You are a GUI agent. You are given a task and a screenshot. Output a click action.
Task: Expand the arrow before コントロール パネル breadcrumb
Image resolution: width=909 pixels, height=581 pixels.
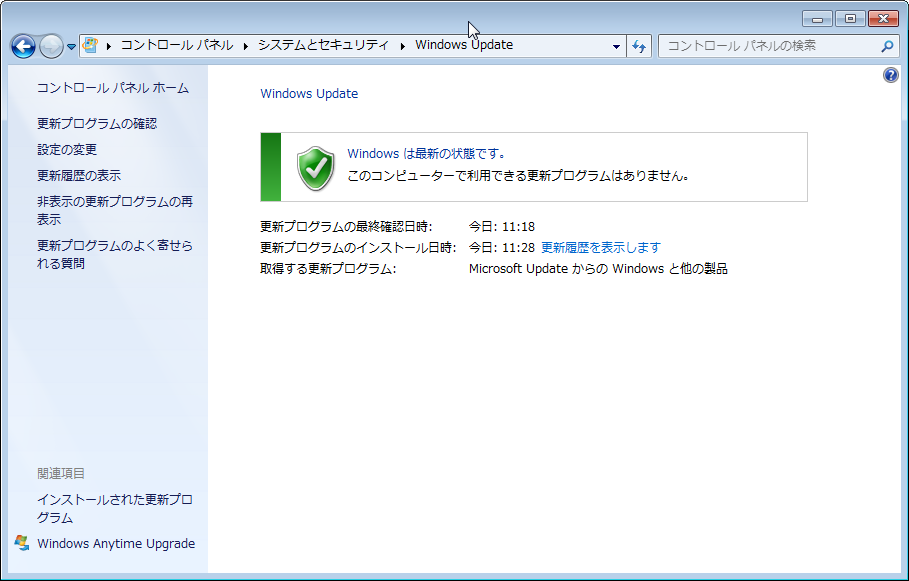pyautogui.click(x=108, y=46)
